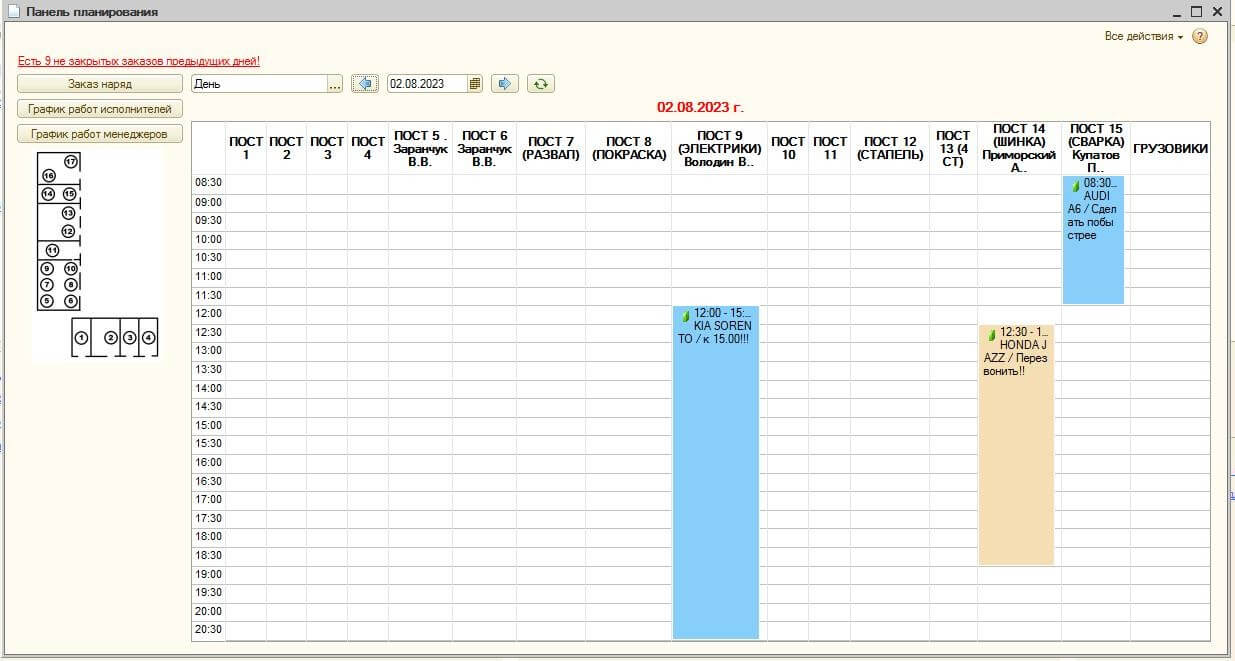Click the ГРУЗОВИКИ column header

click(1170, 148)
